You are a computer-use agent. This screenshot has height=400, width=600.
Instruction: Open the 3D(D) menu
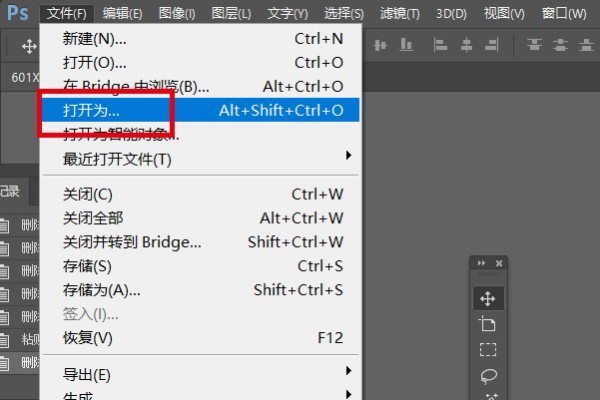click(x=451, y=14)
